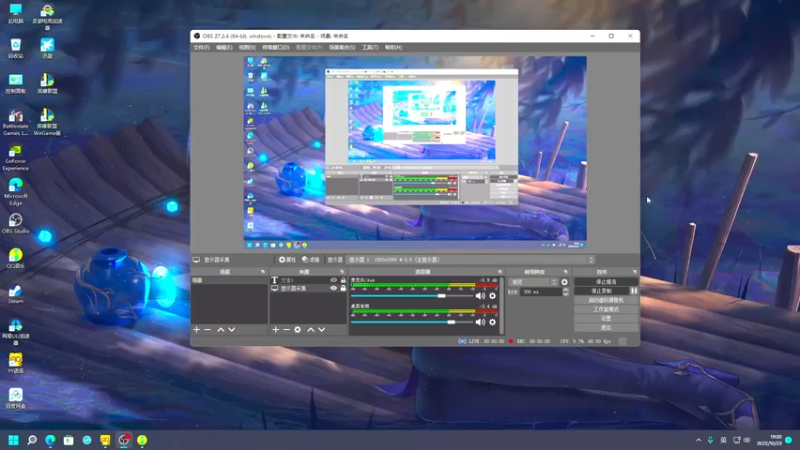This screenshot has height=450, width=800.
Task: Click the Stop Streaming button
Action: click(x=606, y=282)
